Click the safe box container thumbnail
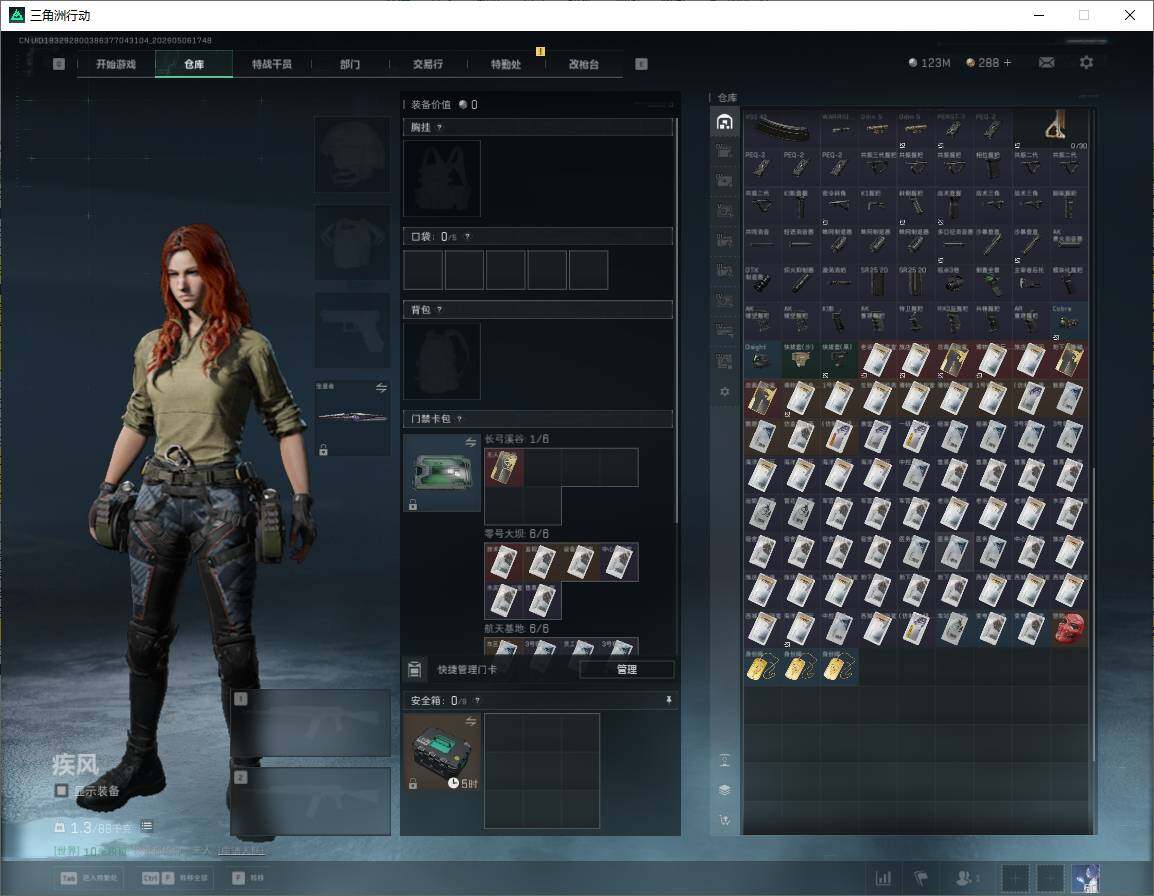This screenshot has width=1154, height=896. pos(442,753)
